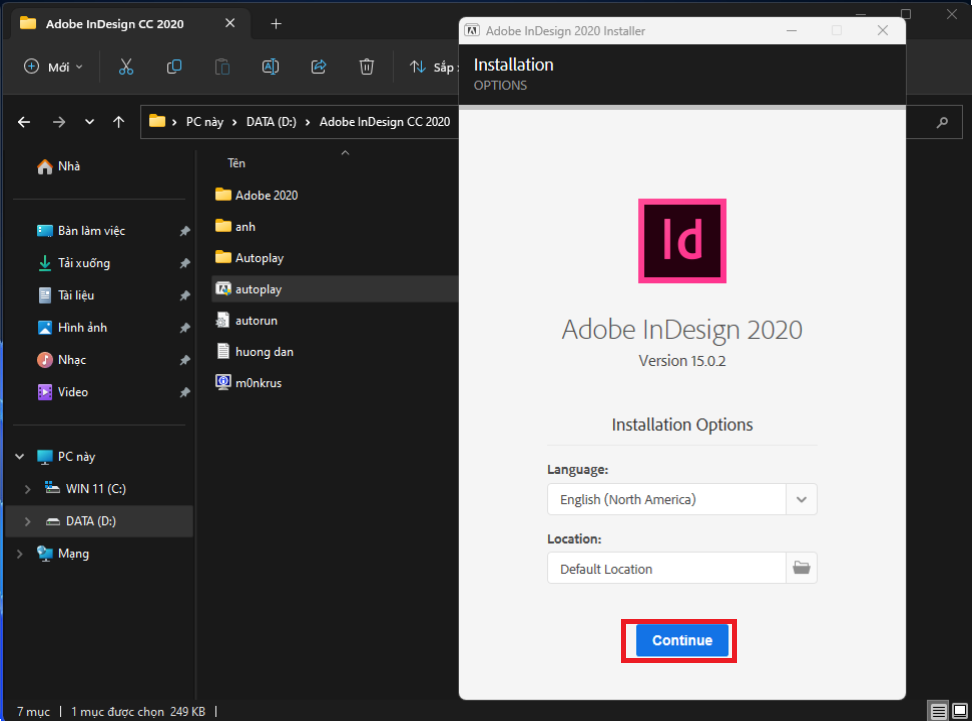Screen dimensions: 972x721
Task: Click the Continue button in installer
Action: point(682,640)
